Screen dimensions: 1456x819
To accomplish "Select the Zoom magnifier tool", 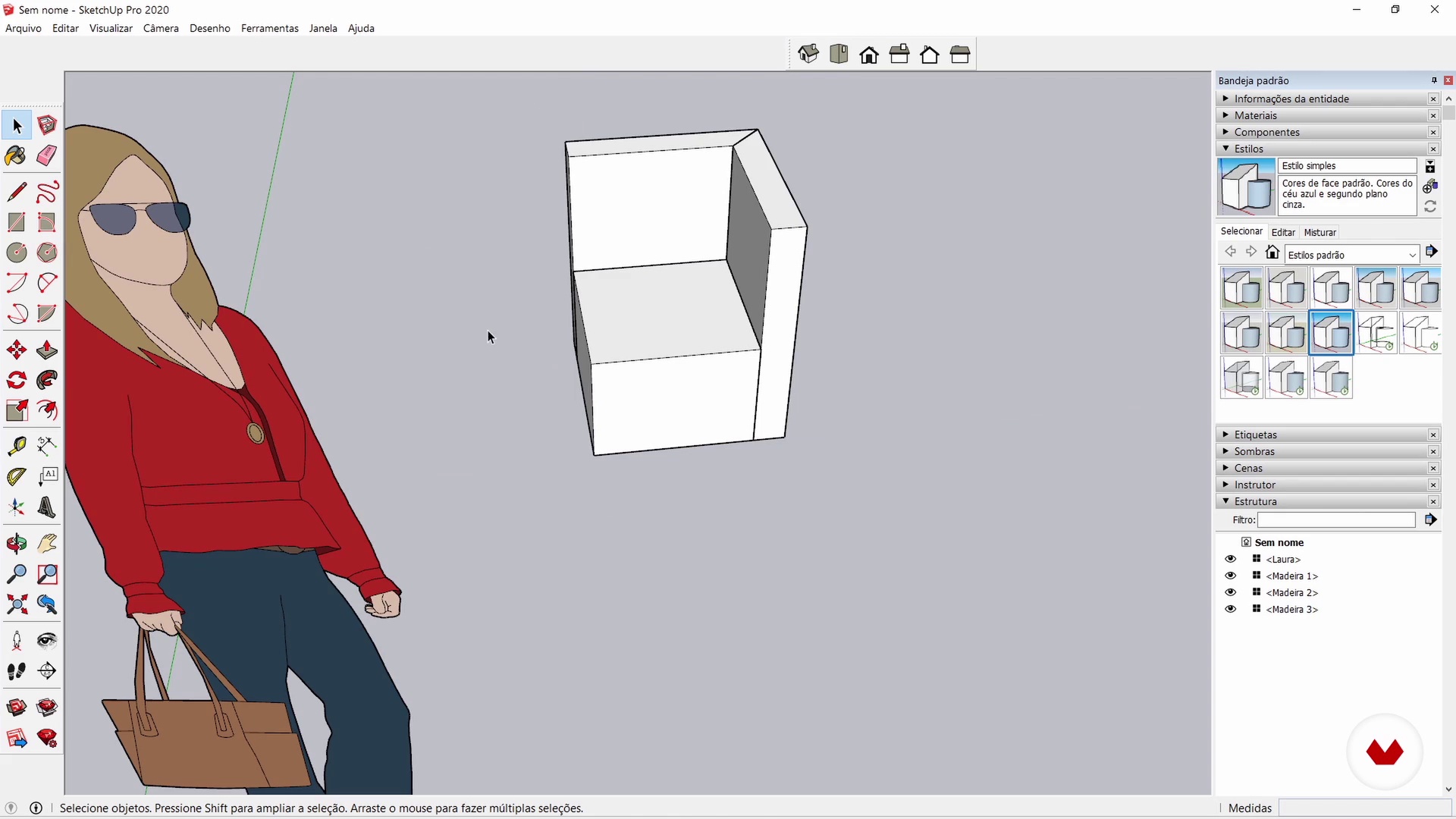I will pos(17,573).
